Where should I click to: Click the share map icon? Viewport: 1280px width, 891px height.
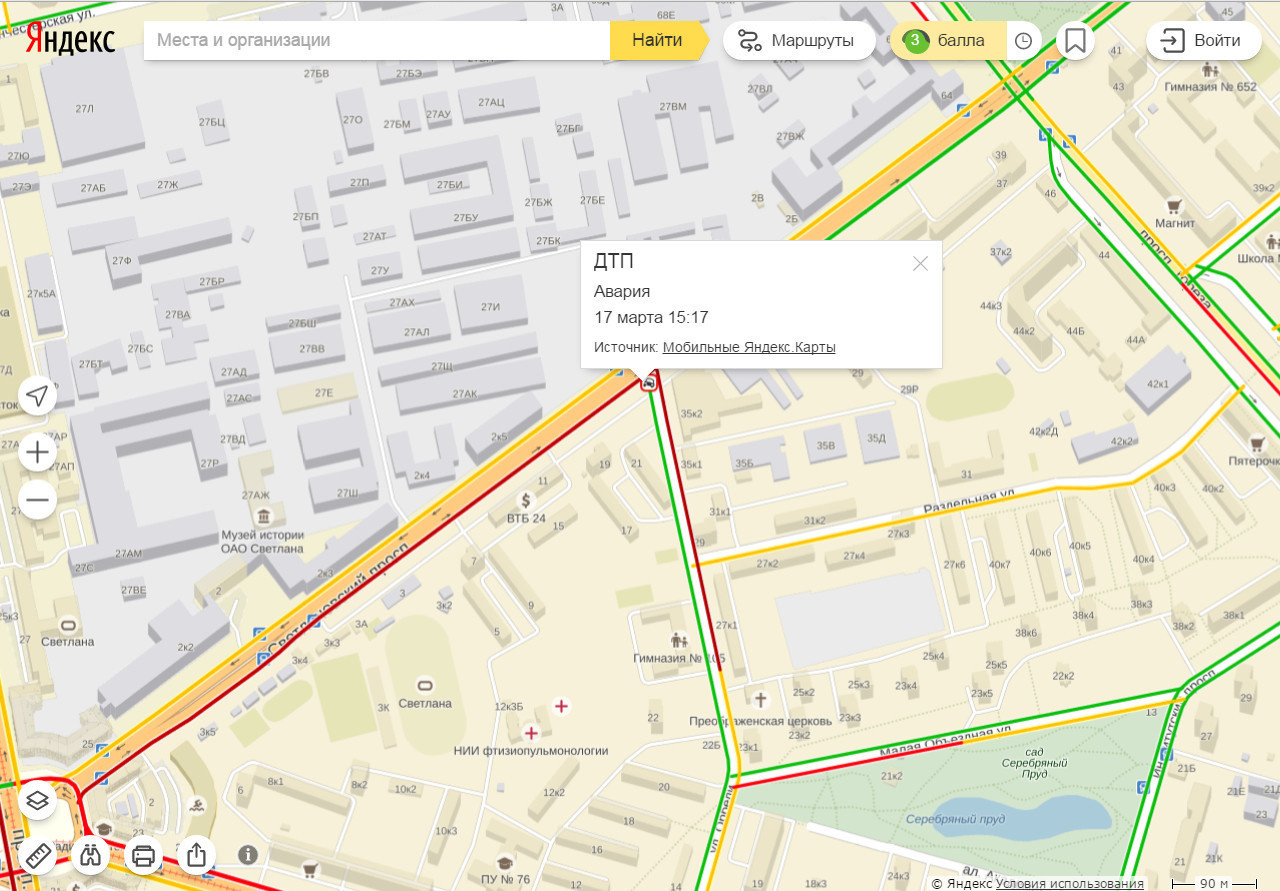coord(197,855)
